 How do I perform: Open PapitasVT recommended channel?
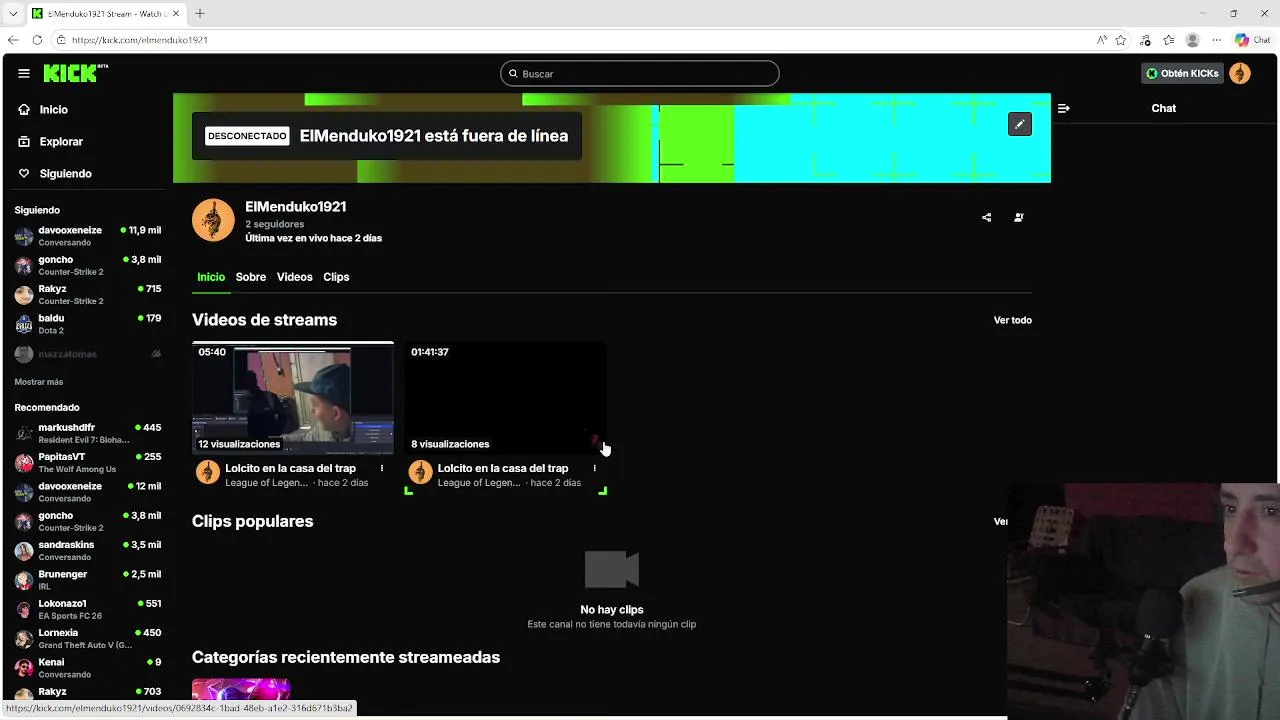[x=87, y=462]
